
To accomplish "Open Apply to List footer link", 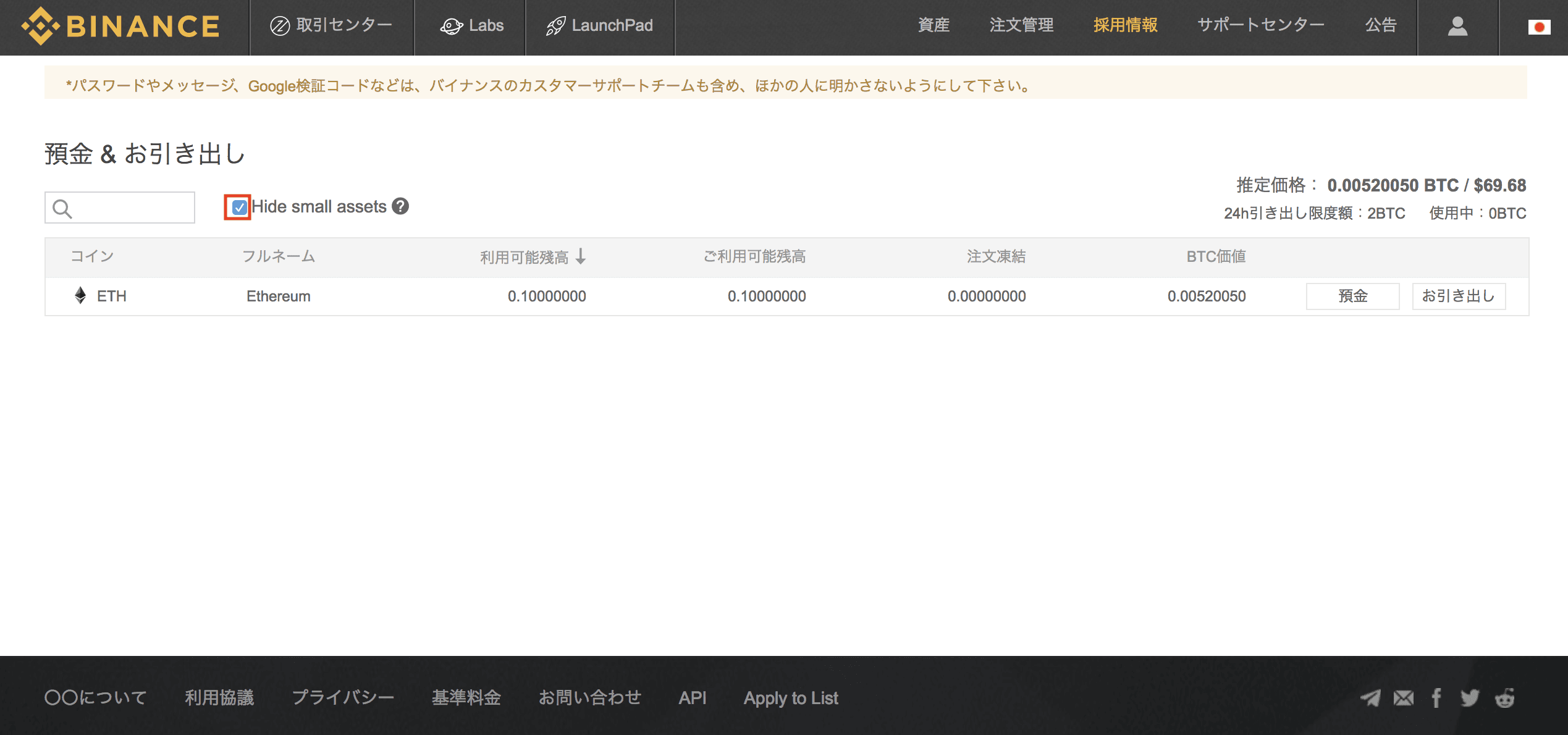I will 790,698.
